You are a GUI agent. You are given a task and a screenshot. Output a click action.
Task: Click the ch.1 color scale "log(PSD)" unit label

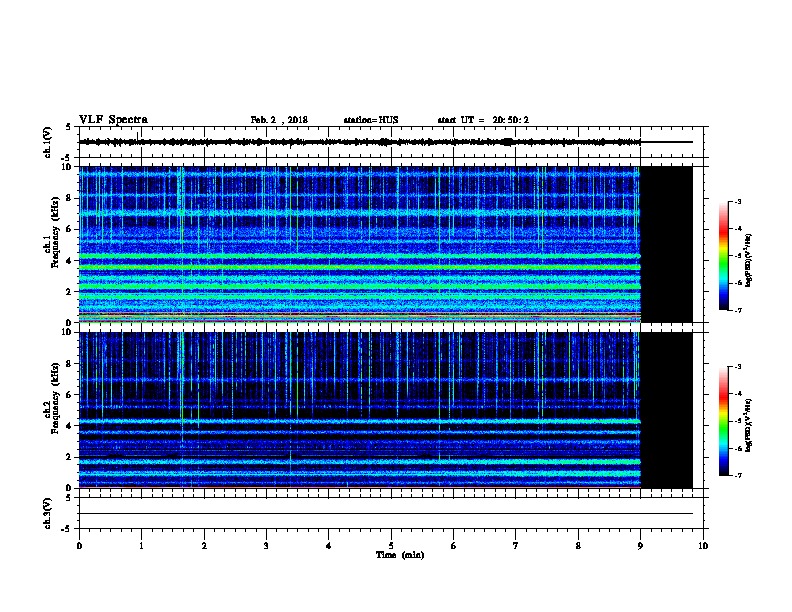click(x=748, y=260)
